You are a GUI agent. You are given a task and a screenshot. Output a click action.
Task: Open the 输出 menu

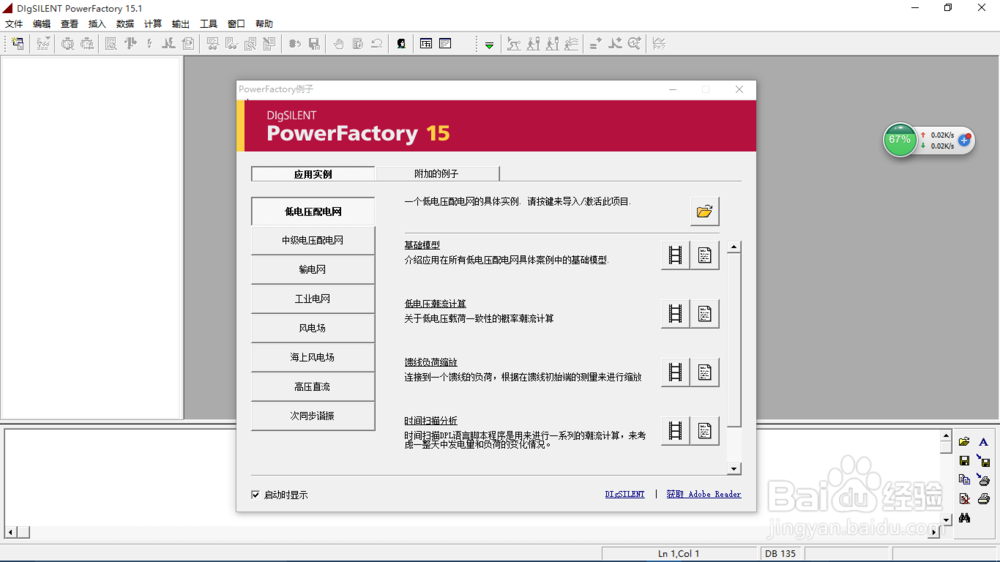coord(180,24)
